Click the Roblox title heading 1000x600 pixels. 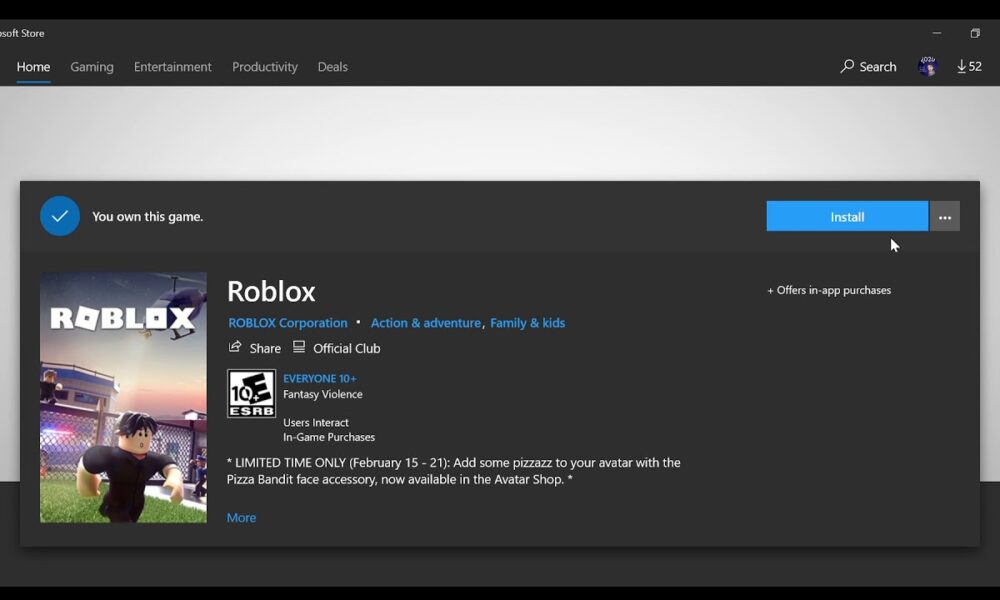271,291
